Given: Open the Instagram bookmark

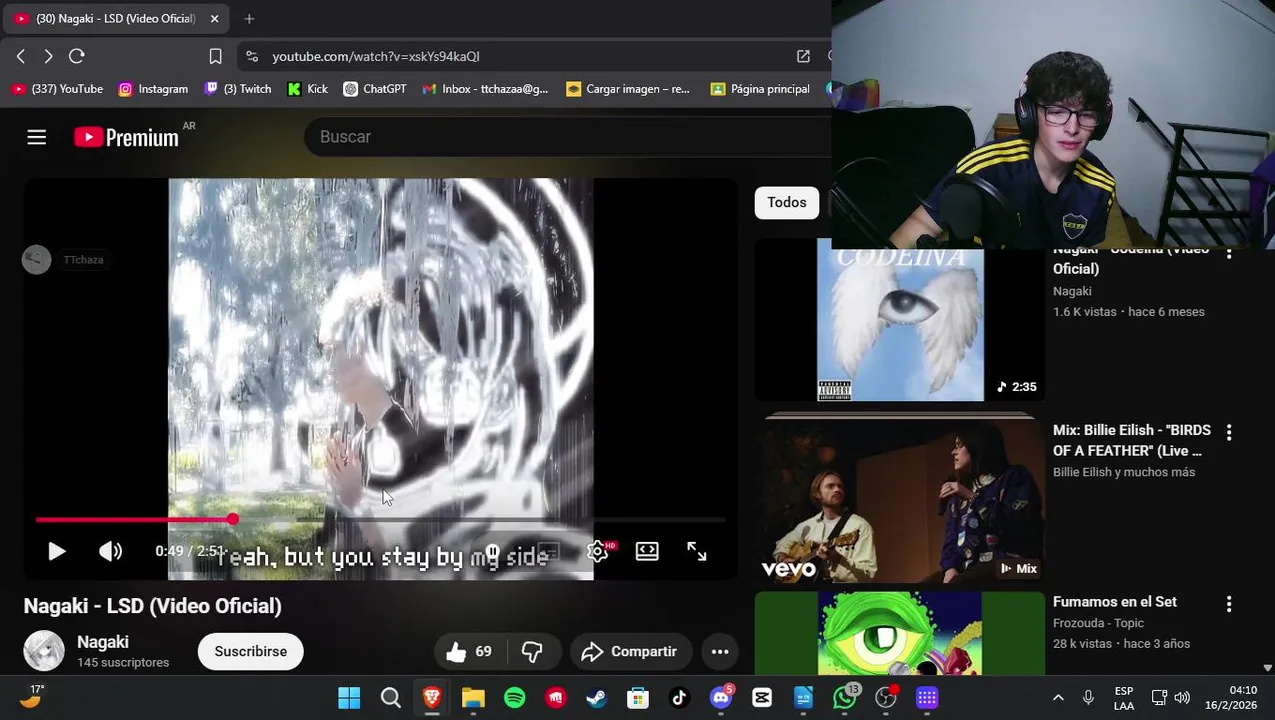Looking at the screenshot, I should click(153, 89).
